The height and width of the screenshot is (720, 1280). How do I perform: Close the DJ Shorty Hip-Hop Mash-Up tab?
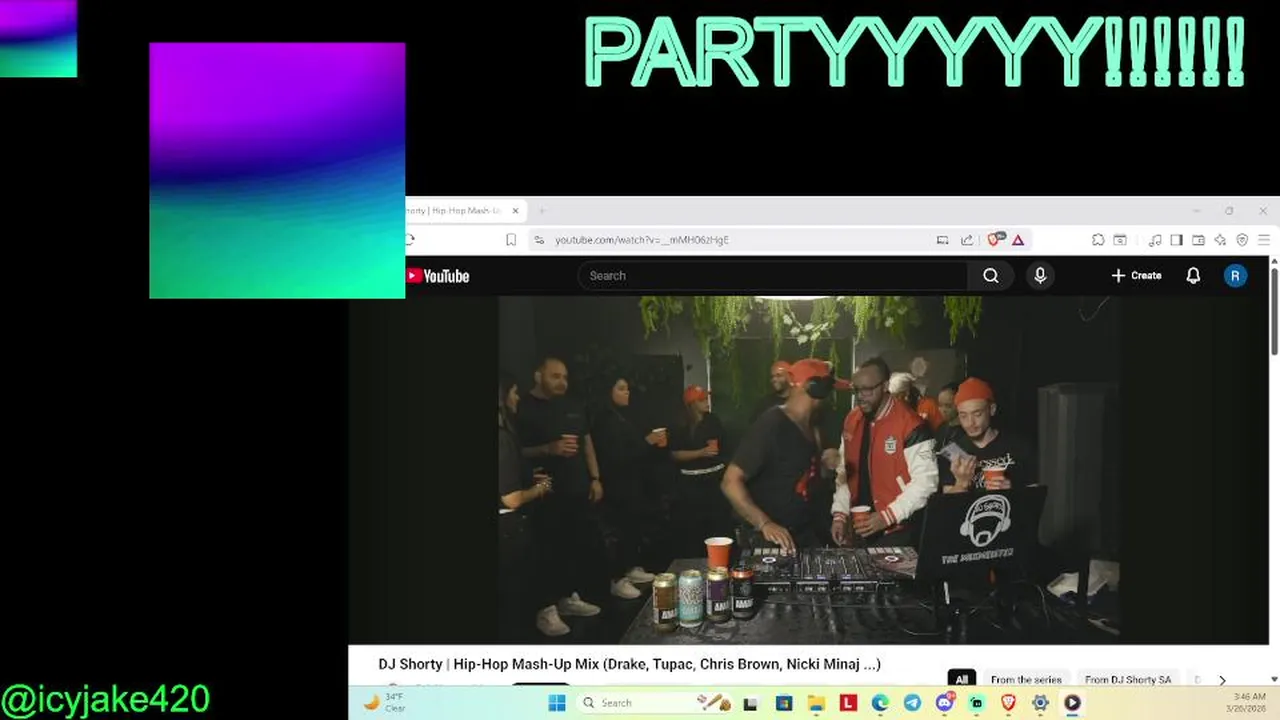click(516, 211)
